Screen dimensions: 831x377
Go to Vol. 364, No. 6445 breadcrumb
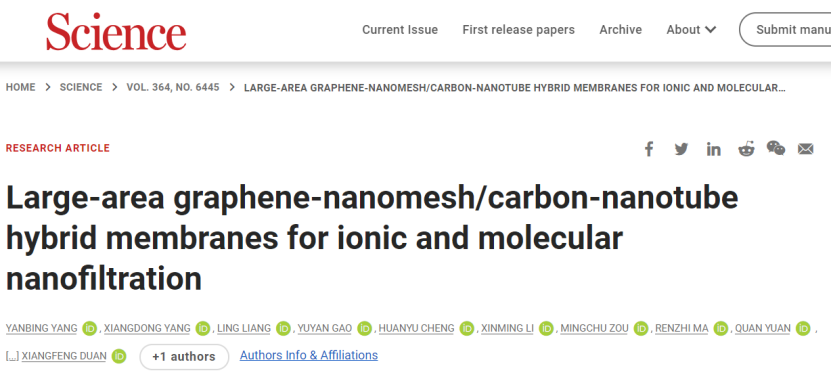pos(173,87)
